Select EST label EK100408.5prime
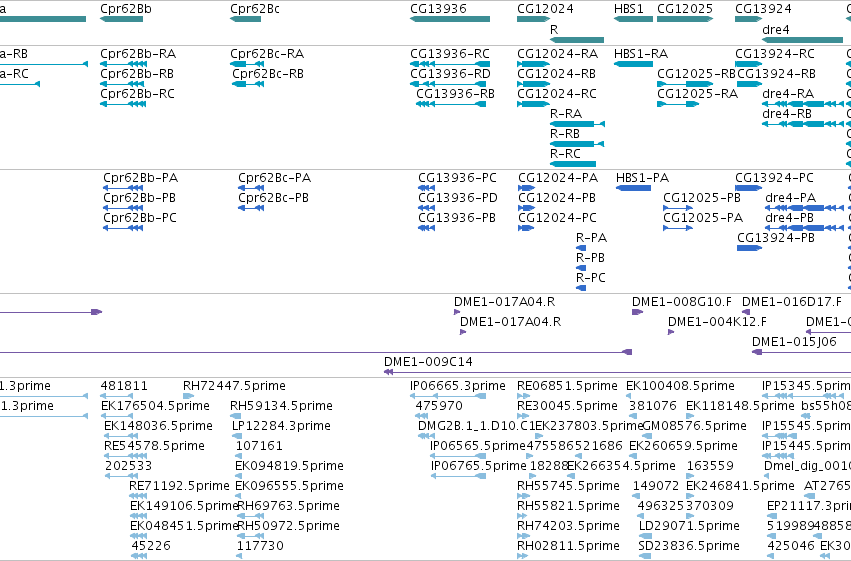This screenshot has width=851, height=561. point(680,386)
